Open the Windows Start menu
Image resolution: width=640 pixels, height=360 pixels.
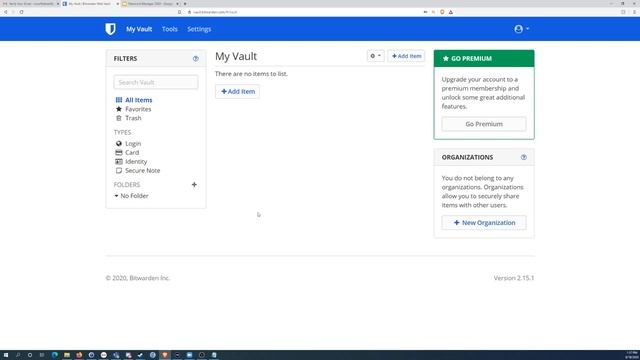pos(6,355)
